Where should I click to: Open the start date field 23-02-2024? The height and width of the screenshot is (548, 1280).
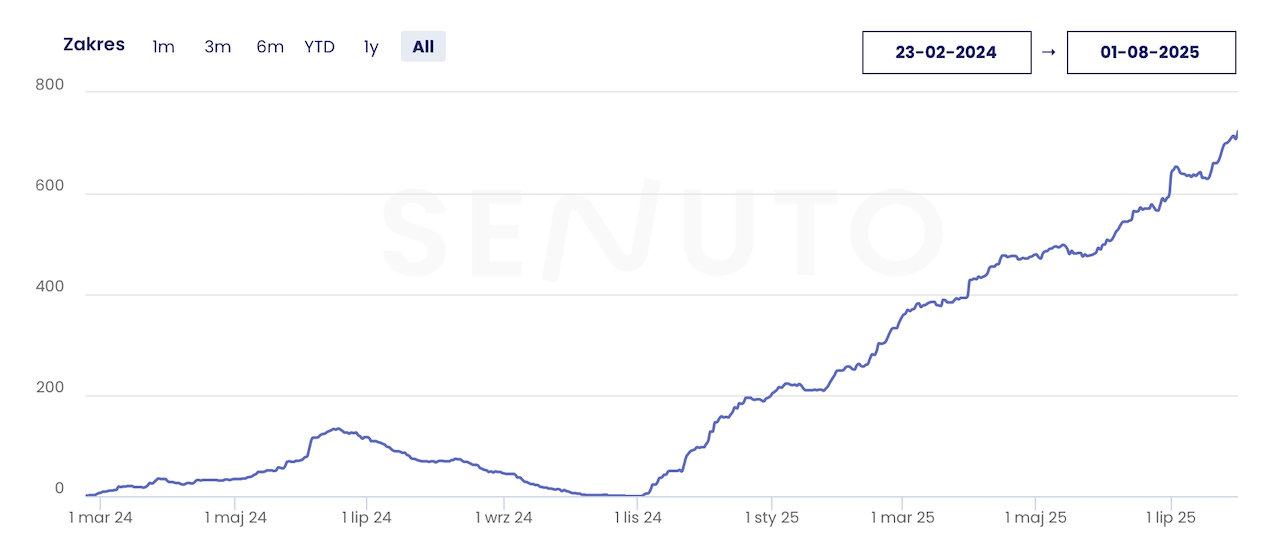(x=946, y=53)
